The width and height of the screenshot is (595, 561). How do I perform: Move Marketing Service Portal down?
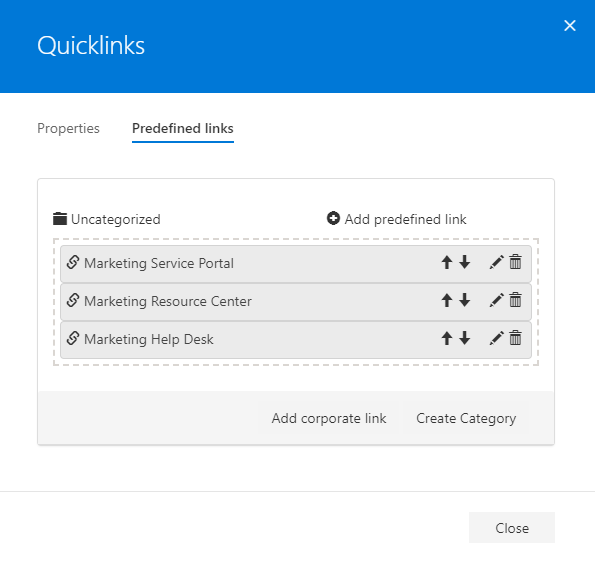(464, 262)
